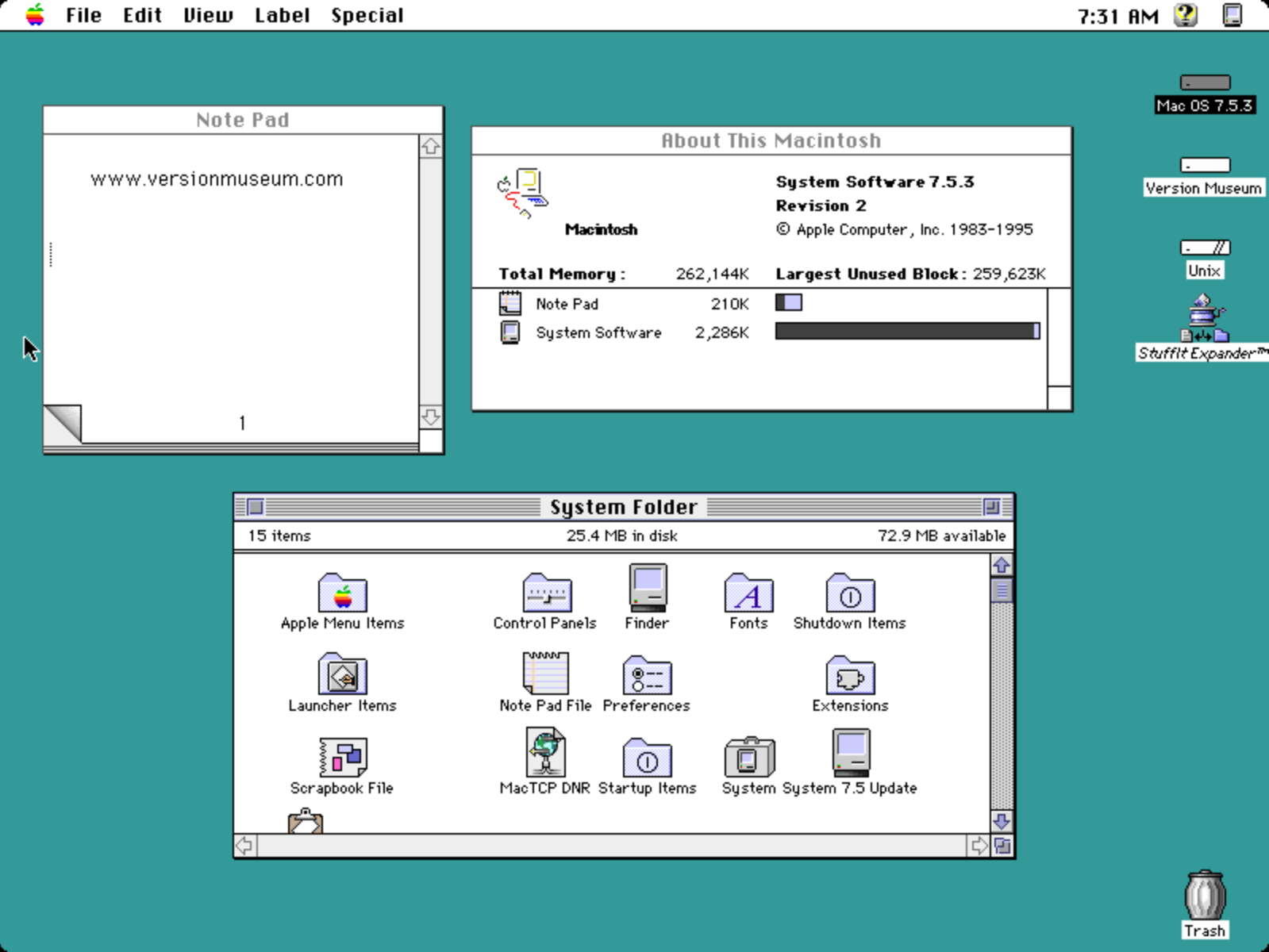Select the Version Museum disk icon
1269x952 pixels.
click(1205, 165)
